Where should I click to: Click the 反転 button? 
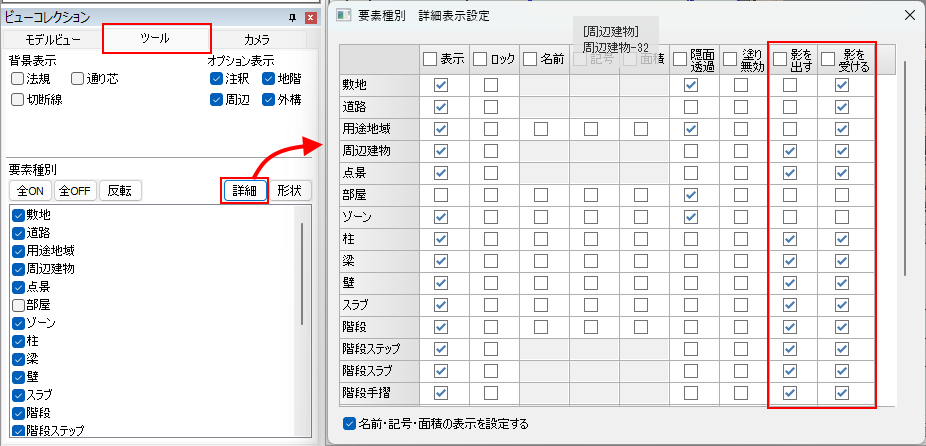122,190
